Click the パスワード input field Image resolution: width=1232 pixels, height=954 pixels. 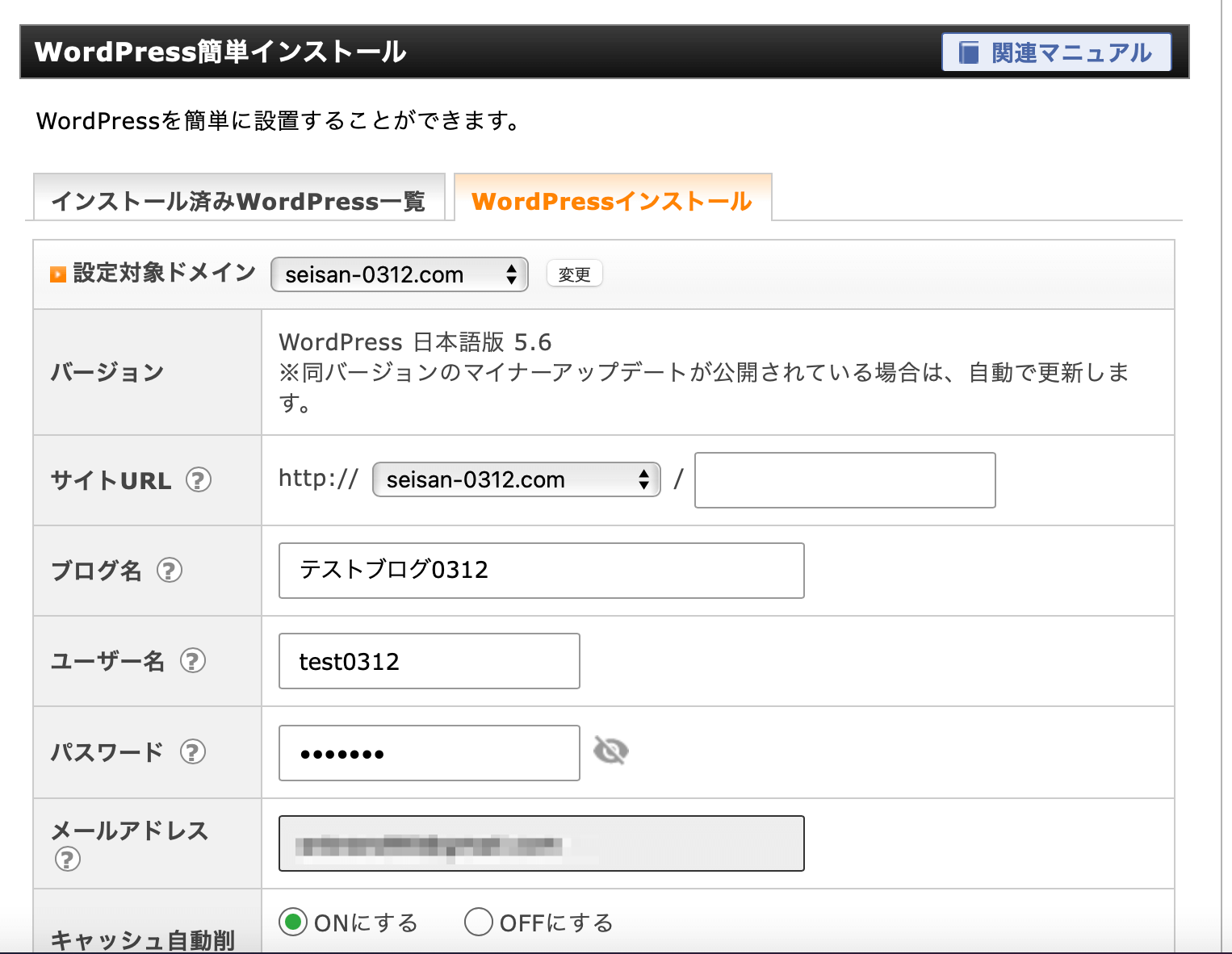(429, 753)
